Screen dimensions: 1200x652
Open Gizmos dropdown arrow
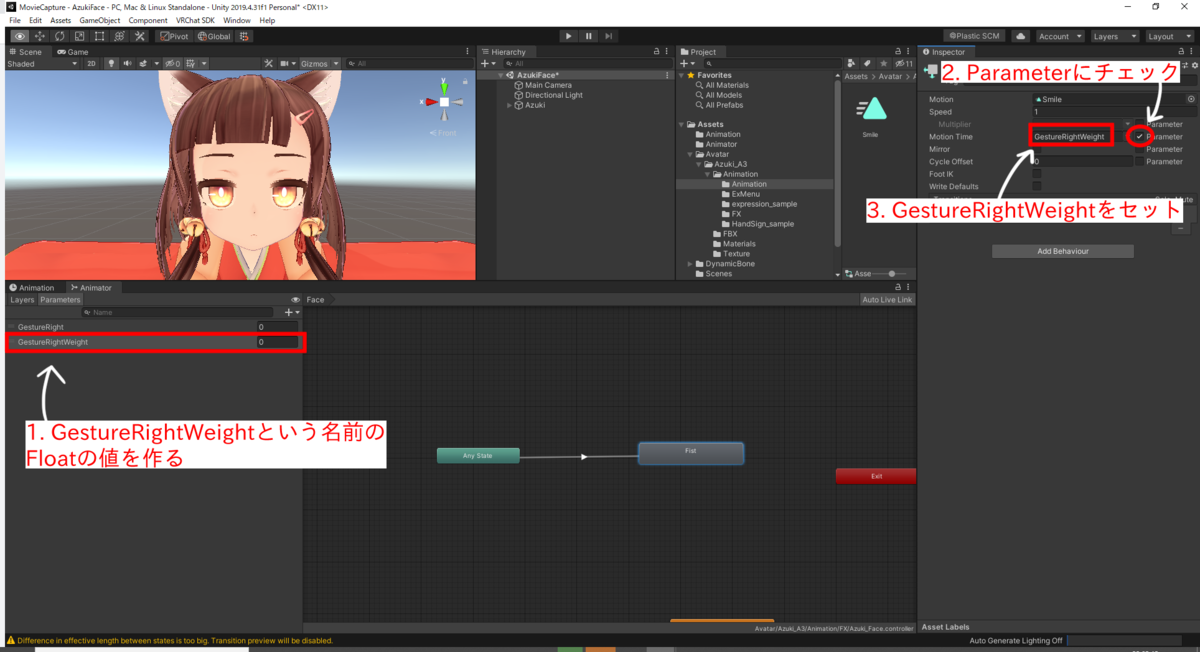(337, 63)
